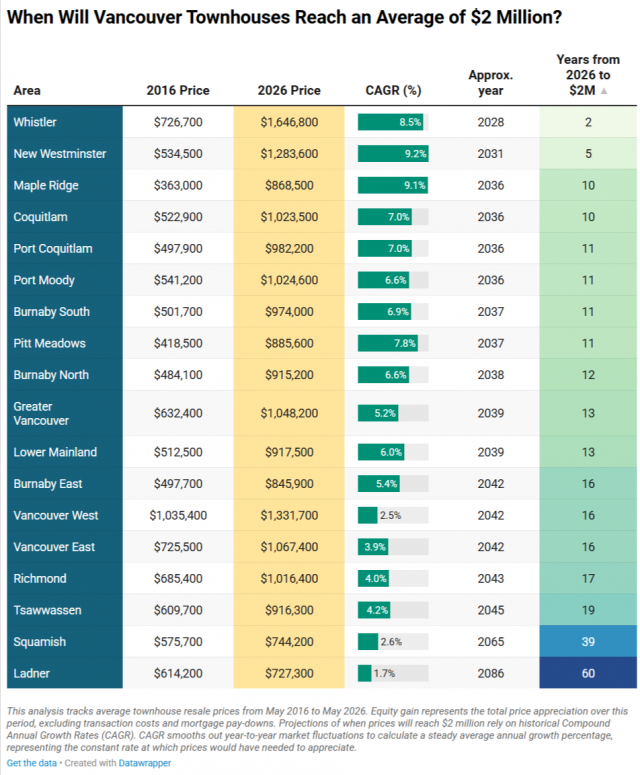
Task: Select the New Westminster row label
Action: [60, 154]
